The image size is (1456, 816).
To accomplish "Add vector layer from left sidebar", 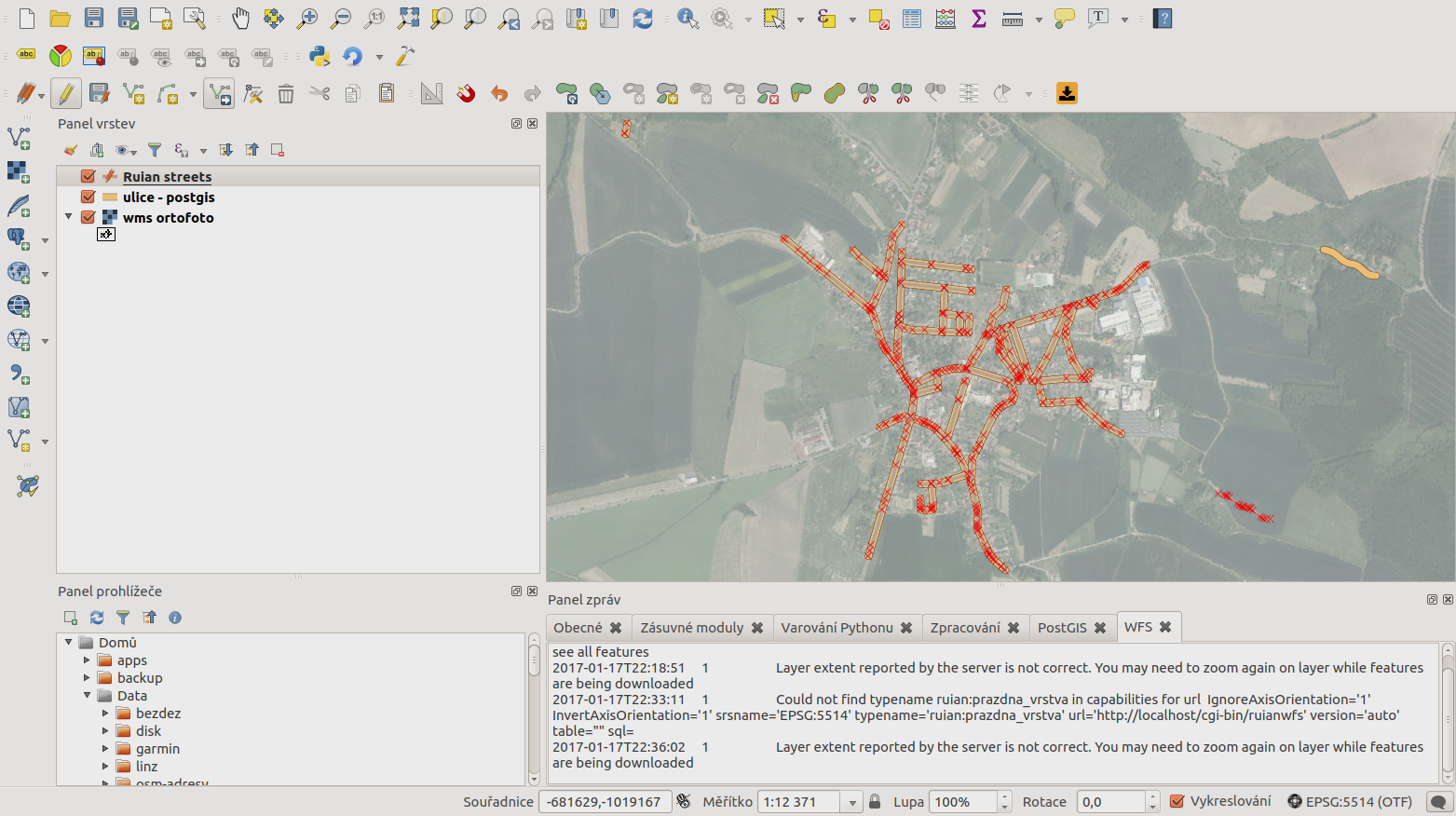I will tap(19, 138).
